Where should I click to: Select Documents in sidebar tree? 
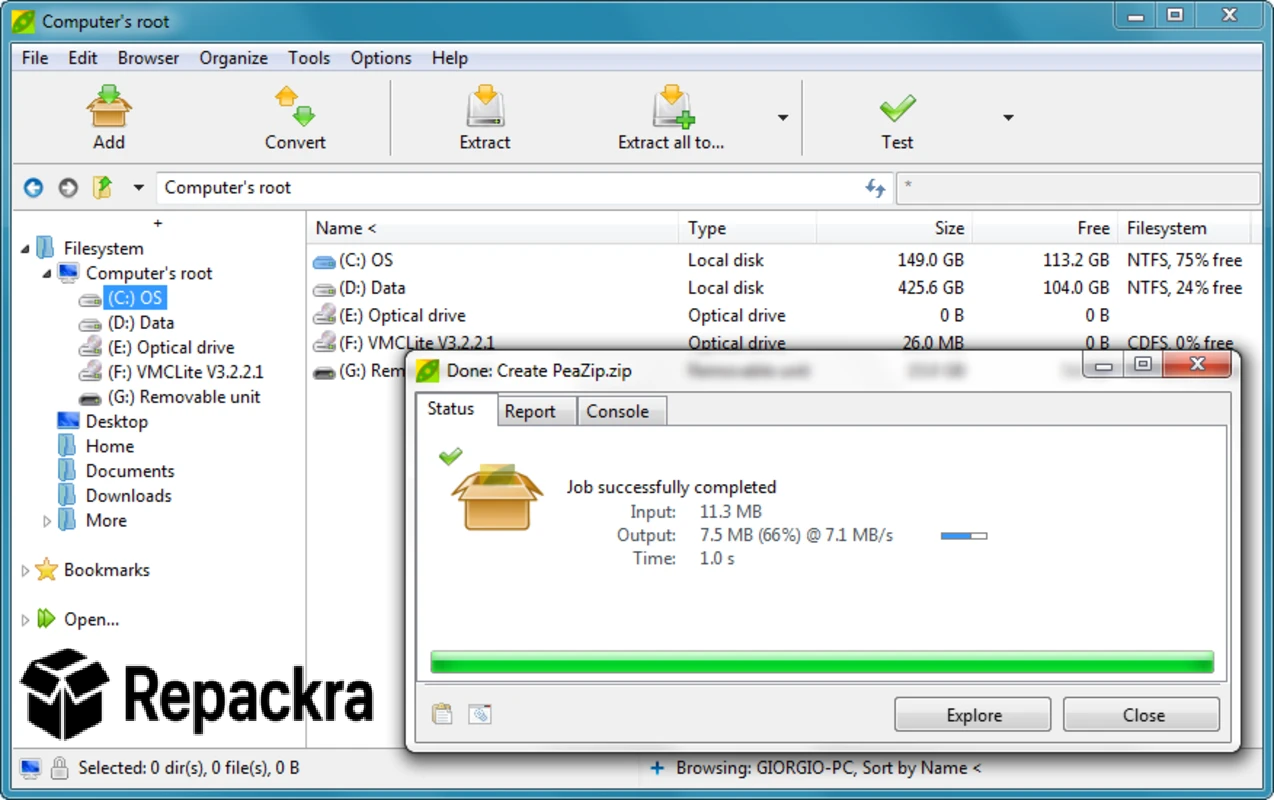pyautogui.click(x=130, y=470)
